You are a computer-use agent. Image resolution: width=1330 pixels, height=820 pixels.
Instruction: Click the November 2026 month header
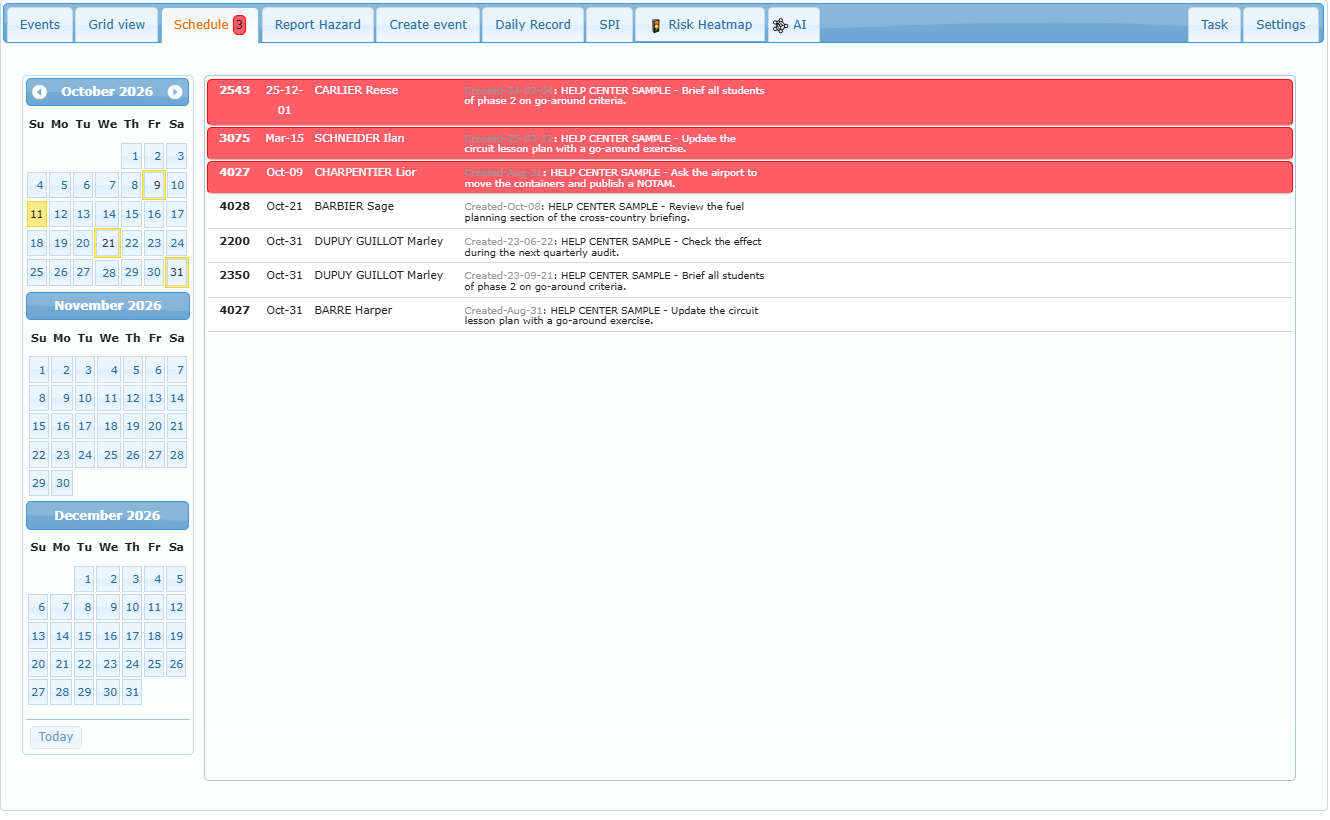(x=108, y=306)
